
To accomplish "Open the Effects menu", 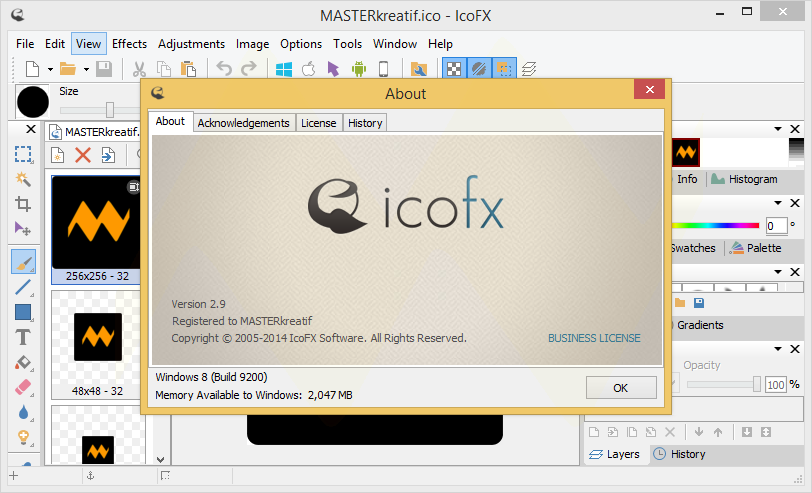I will tap(129, 44).
